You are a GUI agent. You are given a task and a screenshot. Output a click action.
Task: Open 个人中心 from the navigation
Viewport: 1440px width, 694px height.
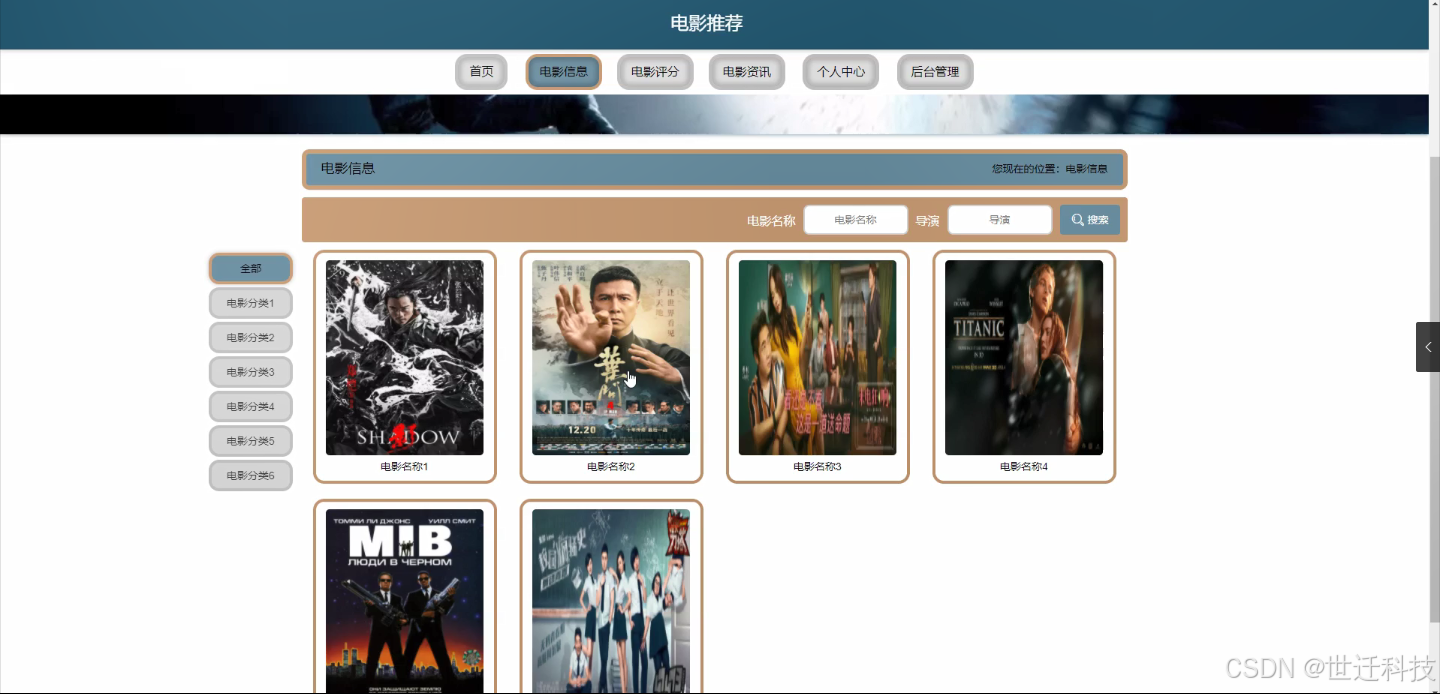841,72
